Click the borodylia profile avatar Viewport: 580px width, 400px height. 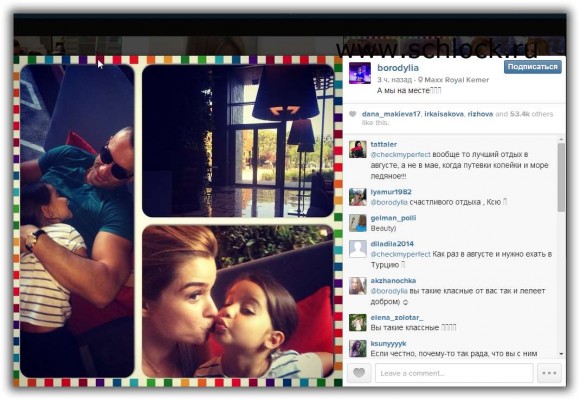360,73
